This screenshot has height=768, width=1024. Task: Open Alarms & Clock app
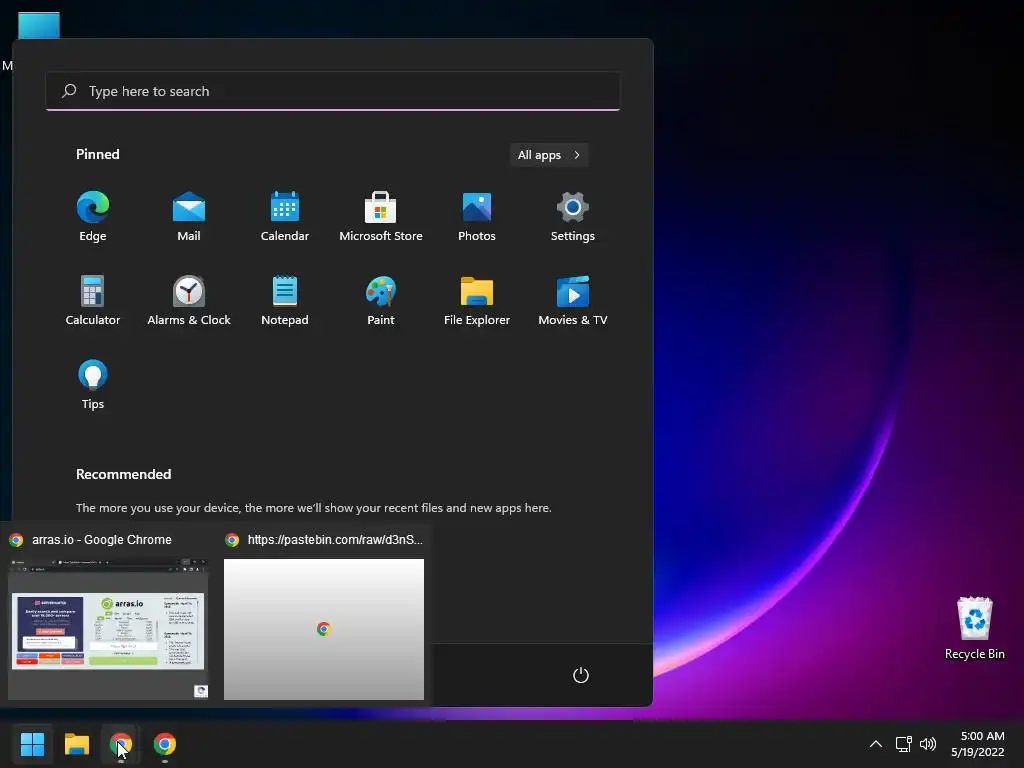pos(189,301)
